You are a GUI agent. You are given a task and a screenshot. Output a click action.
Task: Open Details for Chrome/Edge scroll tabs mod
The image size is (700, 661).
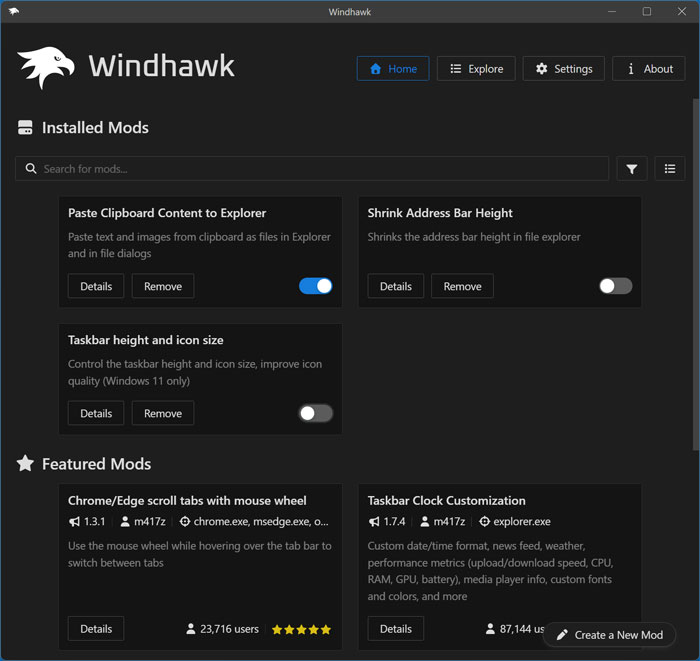[96, 629]
